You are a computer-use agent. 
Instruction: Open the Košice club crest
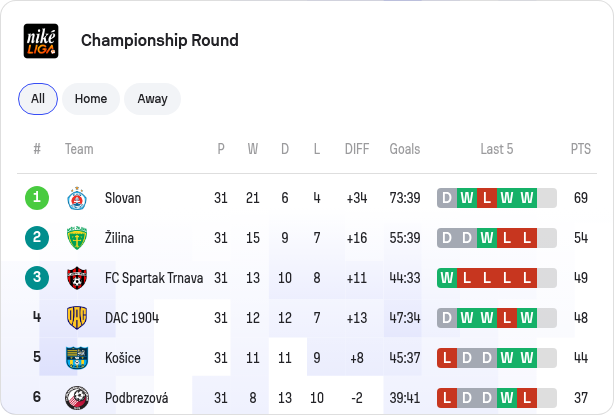(77, 358)
